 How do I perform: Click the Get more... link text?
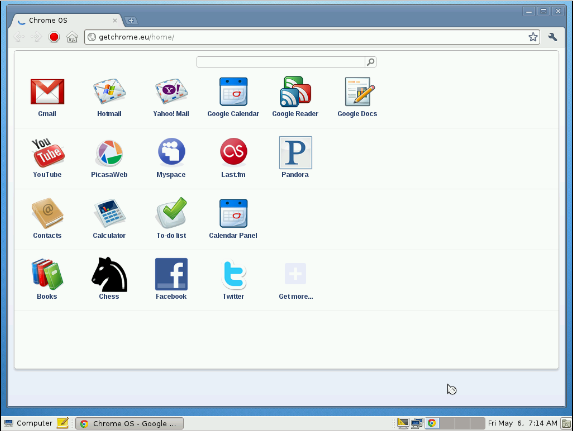pyautogui.click(x=296, y=296)
